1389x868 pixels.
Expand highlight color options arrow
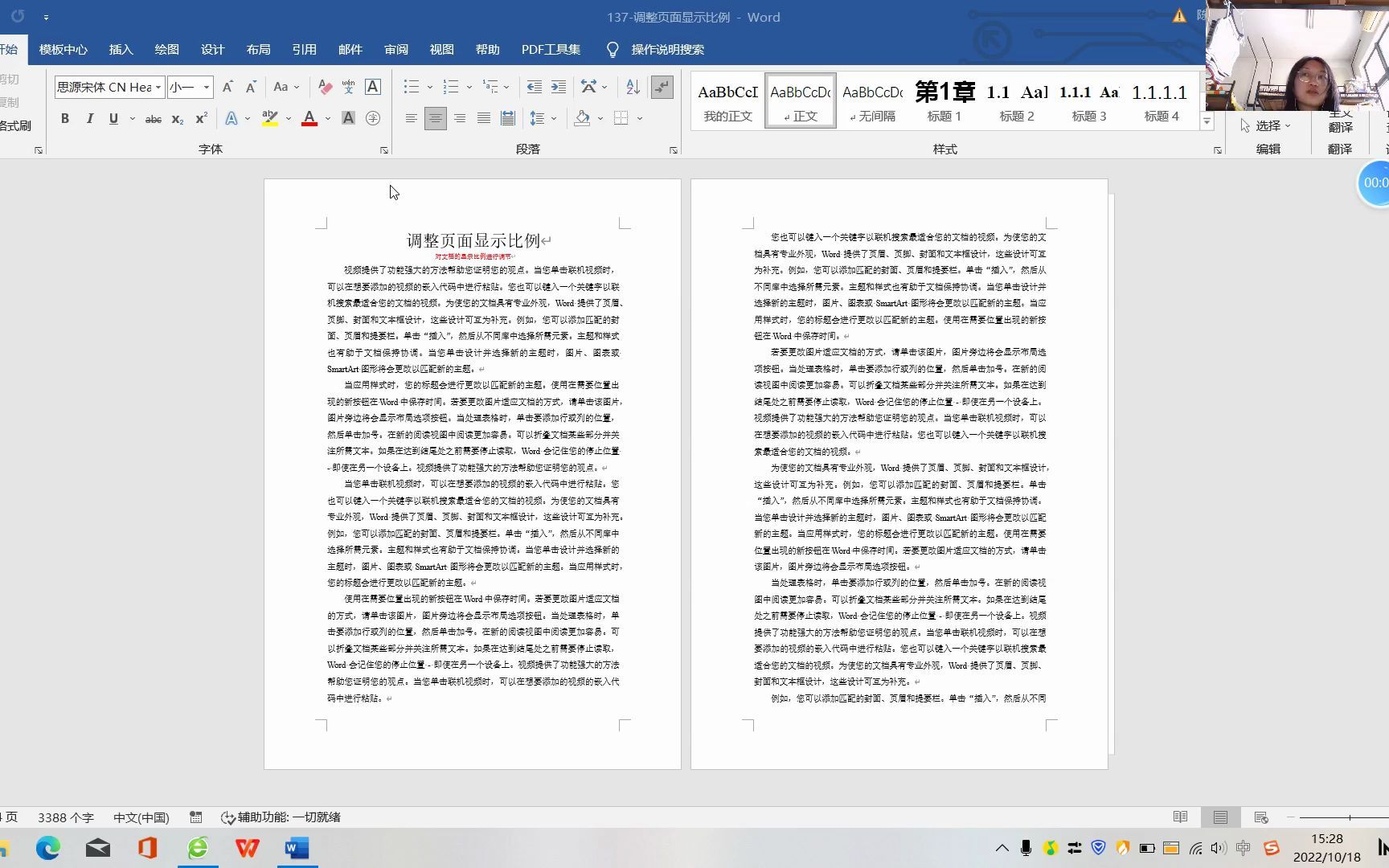(289, 118)
